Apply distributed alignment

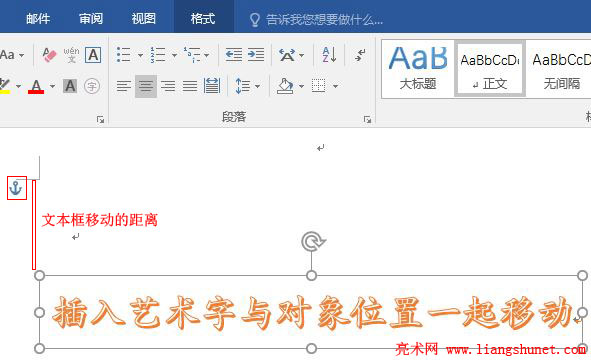(212, 86)
